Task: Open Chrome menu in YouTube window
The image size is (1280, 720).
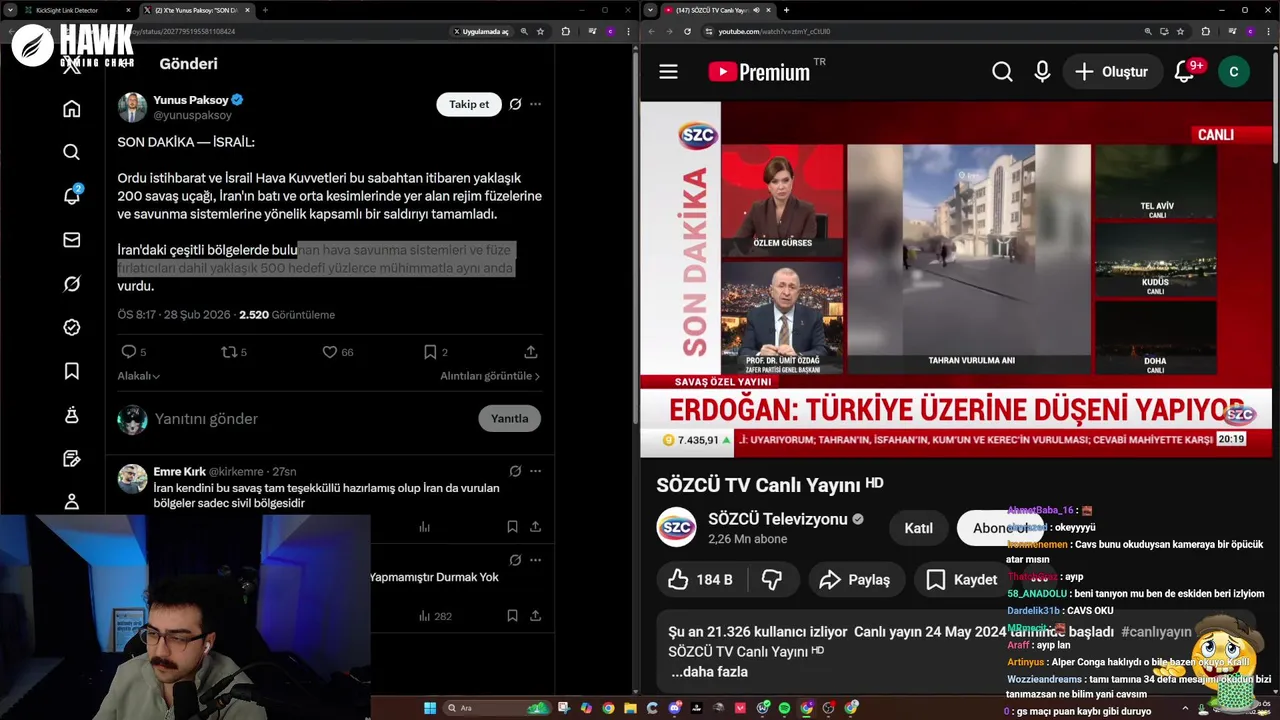Action: (1268, 31)
